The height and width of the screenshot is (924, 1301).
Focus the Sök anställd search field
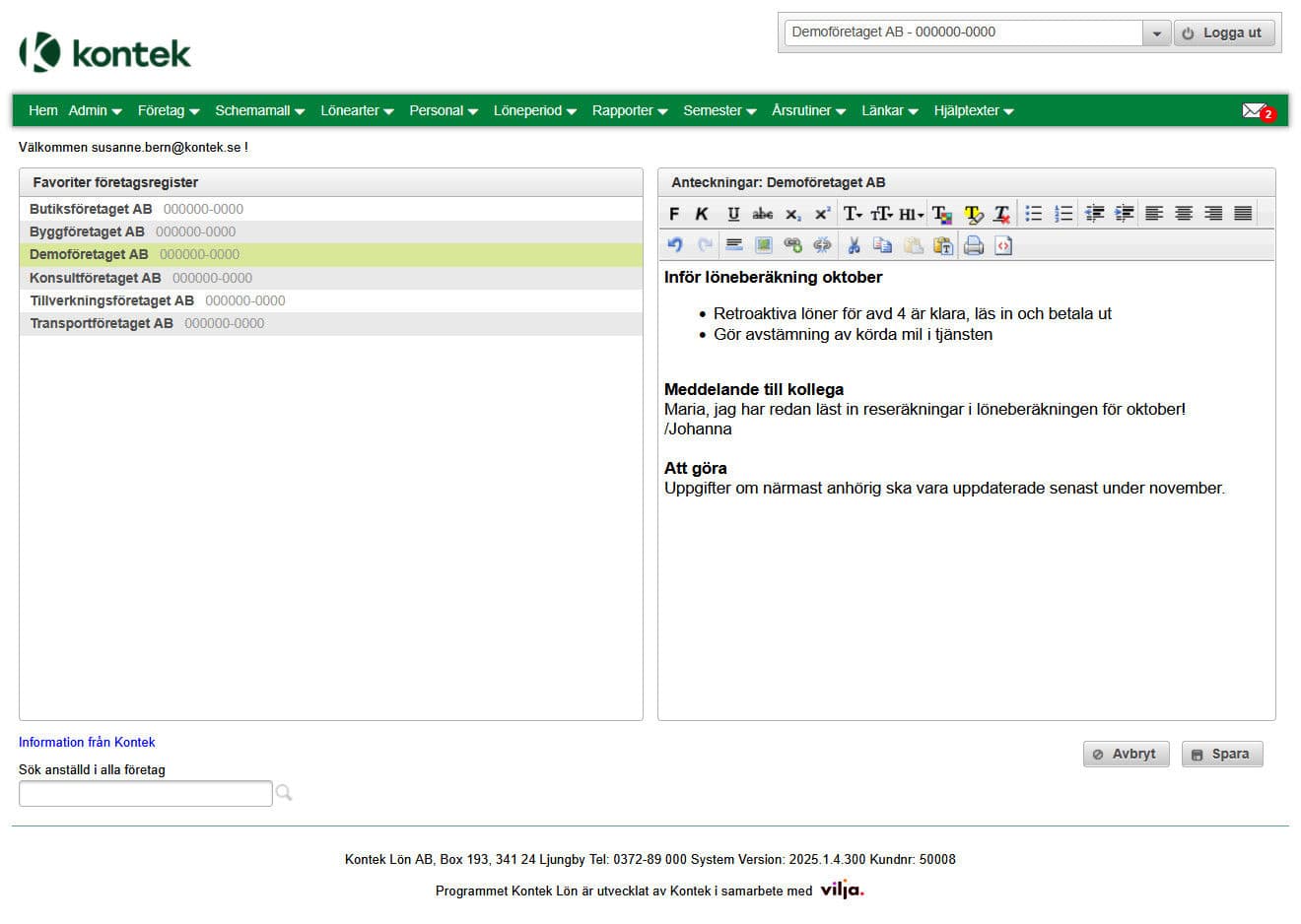pos(146,794)
